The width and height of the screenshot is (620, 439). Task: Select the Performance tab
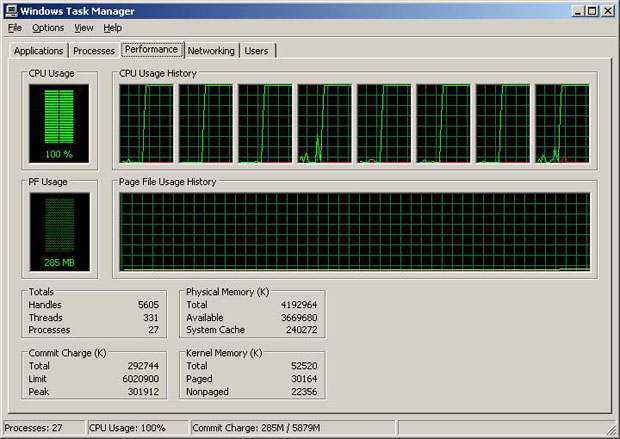[x=151, y=49]
